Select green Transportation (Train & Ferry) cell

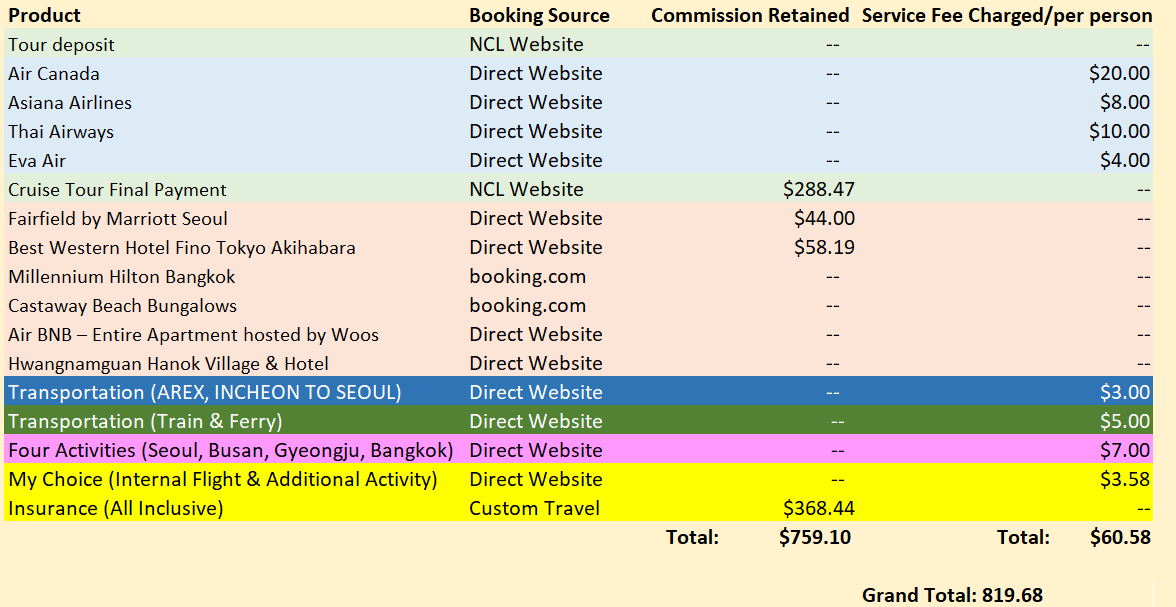[x=145, y=421]
